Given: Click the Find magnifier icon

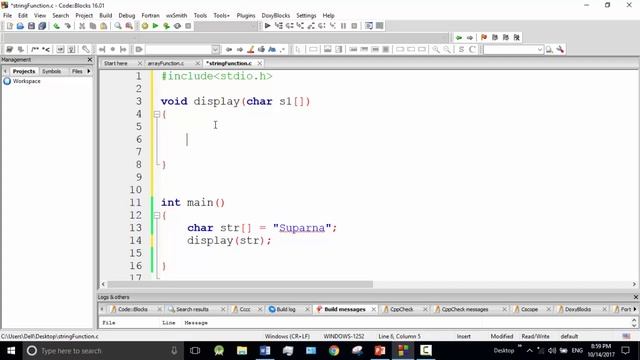Looking at the screenshot, I should 118,26.
